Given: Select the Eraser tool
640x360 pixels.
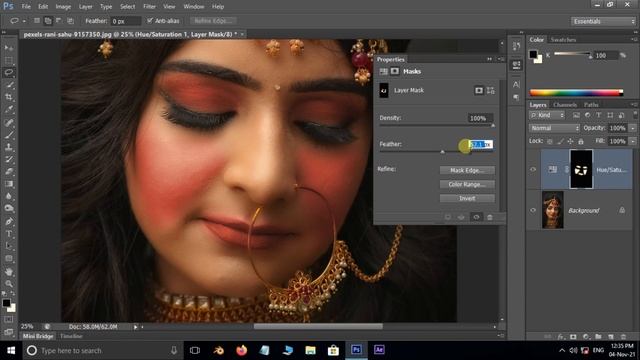Looking at the screenshot, I should (9, 172).
